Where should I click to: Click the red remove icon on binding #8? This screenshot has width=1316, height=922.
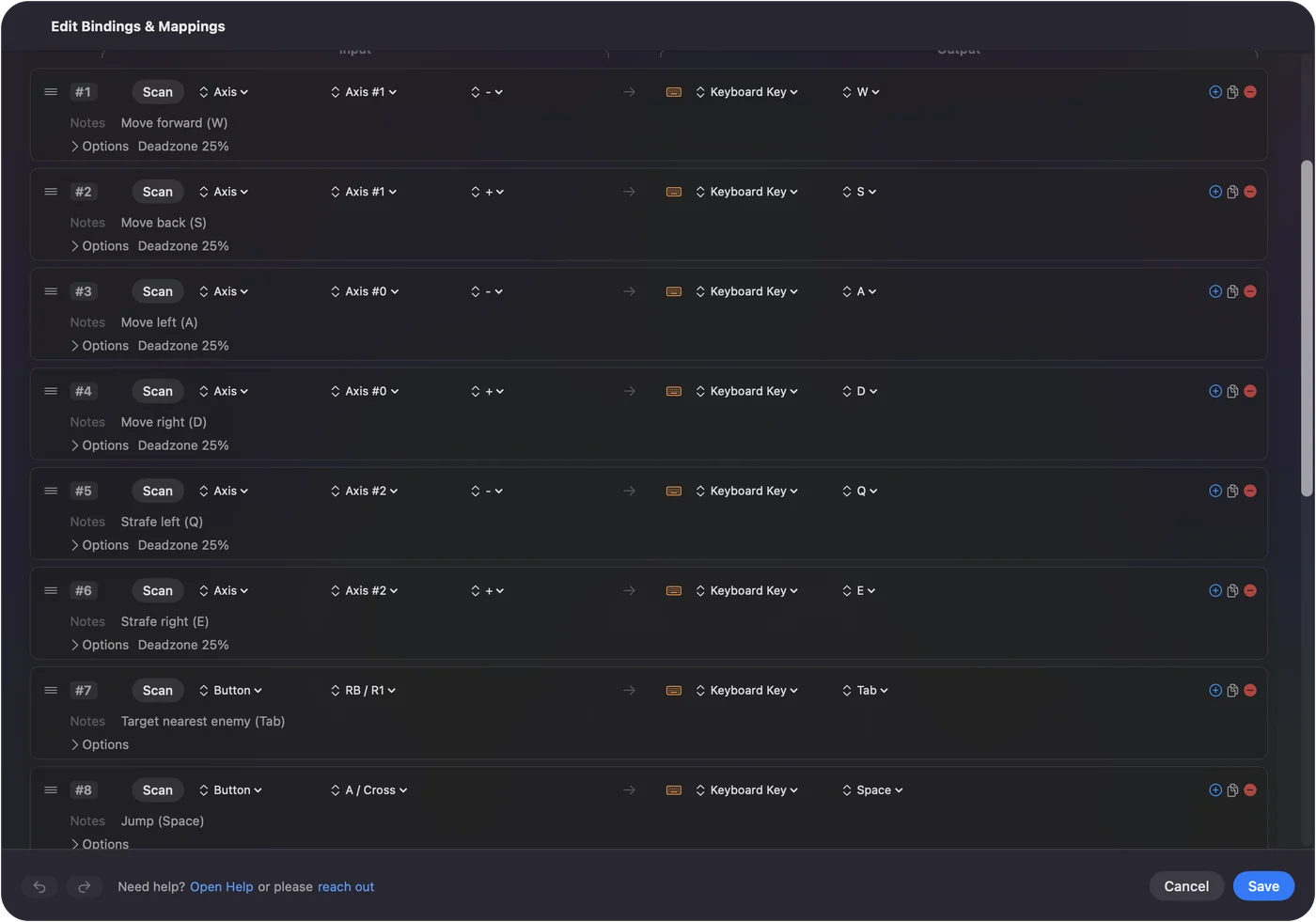[1250, 789]
